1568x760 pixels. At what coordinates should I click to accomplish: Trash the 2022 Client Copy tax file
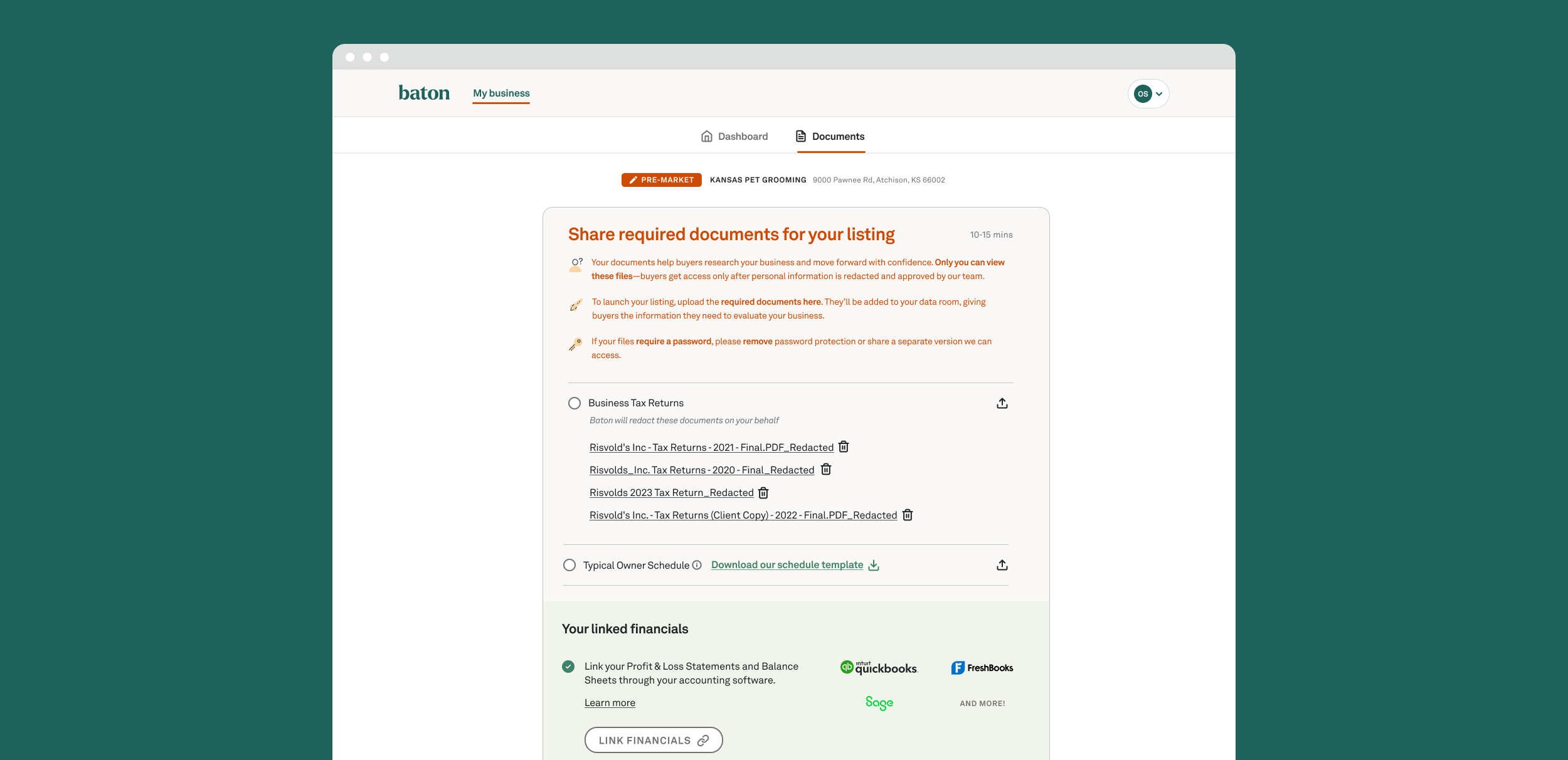(908, 515)
